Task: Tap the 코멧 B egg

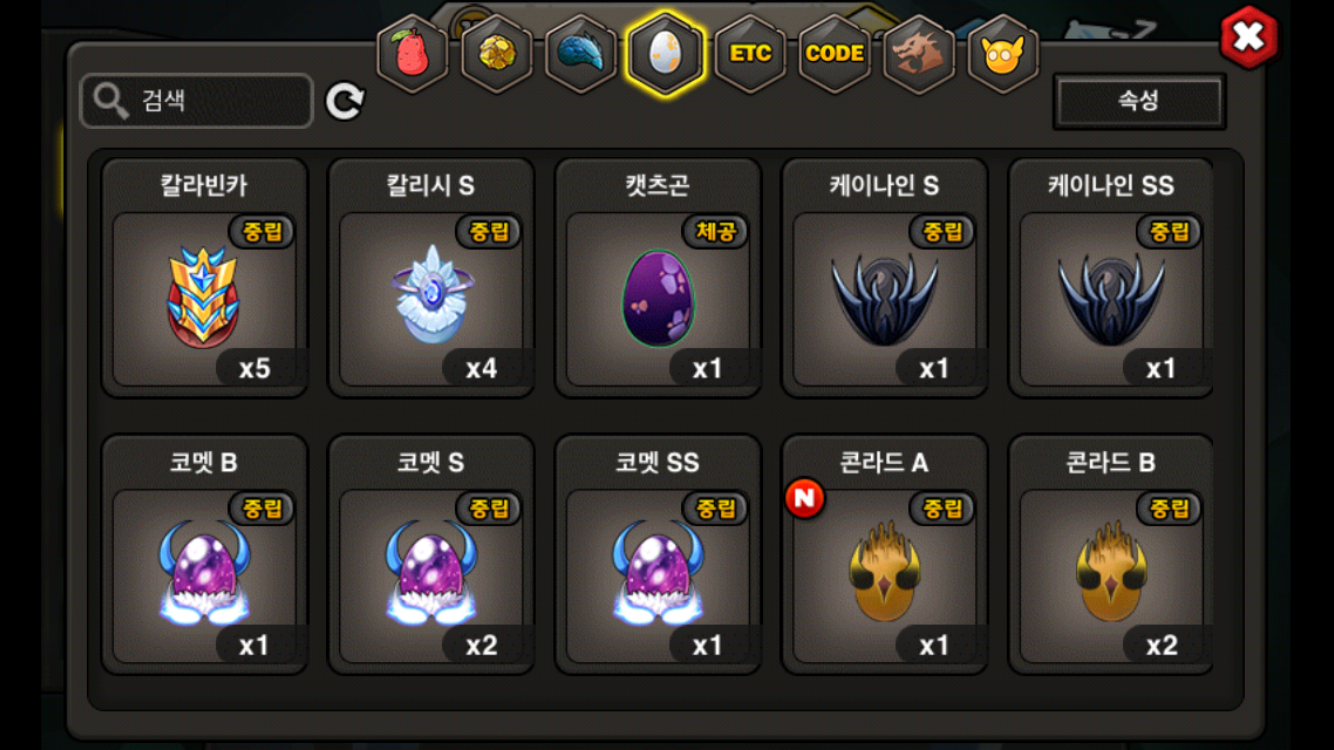Action: pyautogui.click(x=204, y=554)
